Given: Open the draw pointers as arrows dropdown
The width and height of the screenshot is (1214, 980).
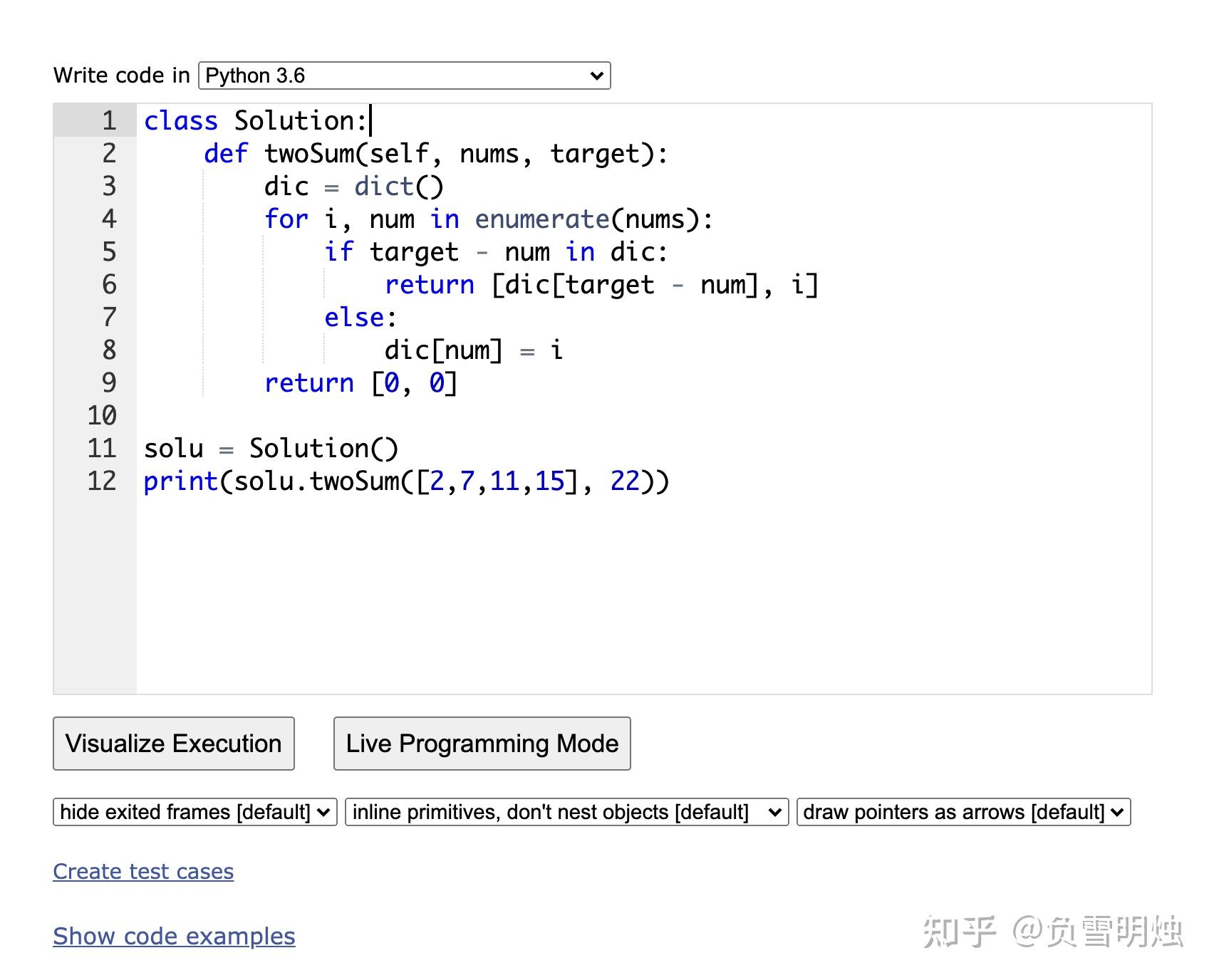Looking at the screenshot, I should (963, 813).
